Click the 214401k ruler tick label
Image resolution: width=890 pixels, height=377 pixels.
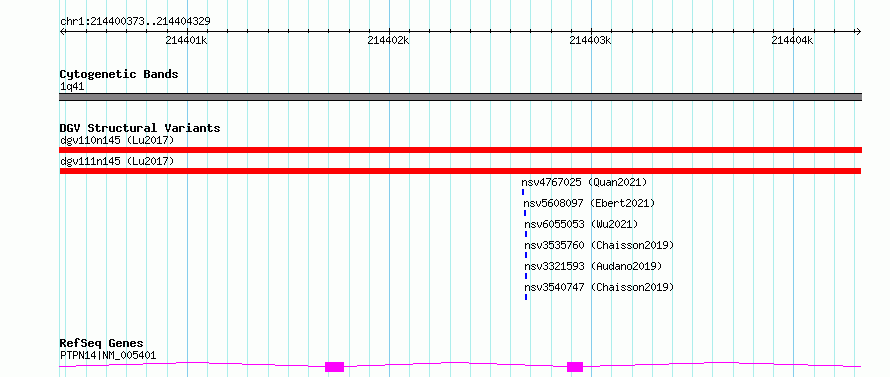186,41
